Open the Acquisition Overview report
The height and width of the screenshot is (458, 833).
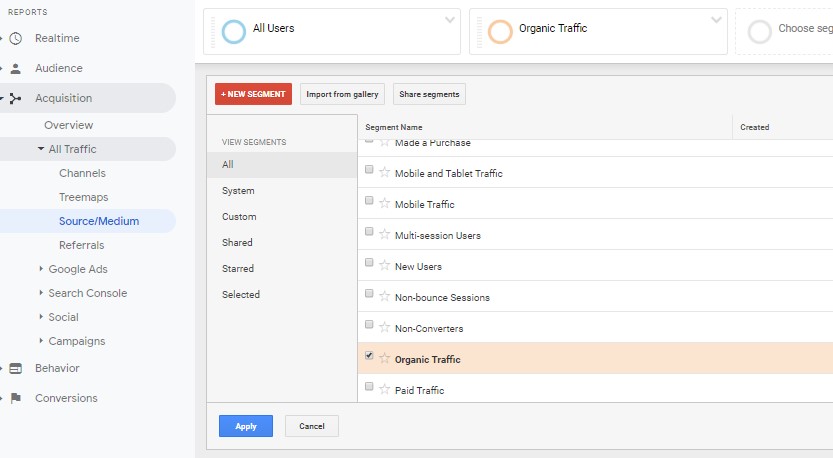point(69,125)
